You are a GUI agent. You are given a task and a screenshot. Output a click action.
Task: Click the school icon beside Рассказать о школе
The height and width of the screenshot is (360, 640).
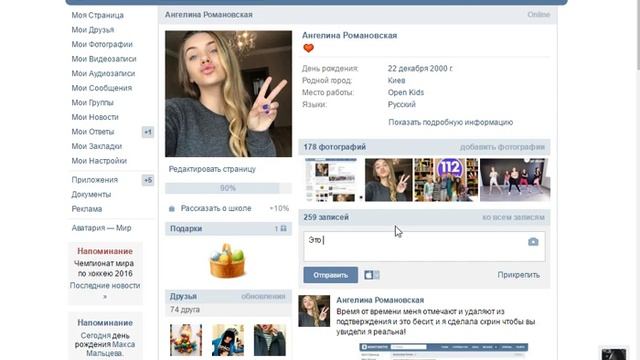coord(172,209)
